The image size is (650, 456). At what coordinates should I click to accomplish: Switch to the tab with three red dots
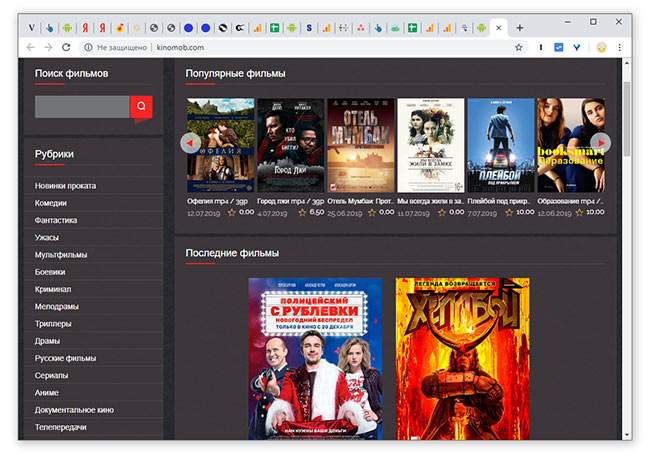click(361, 28)
